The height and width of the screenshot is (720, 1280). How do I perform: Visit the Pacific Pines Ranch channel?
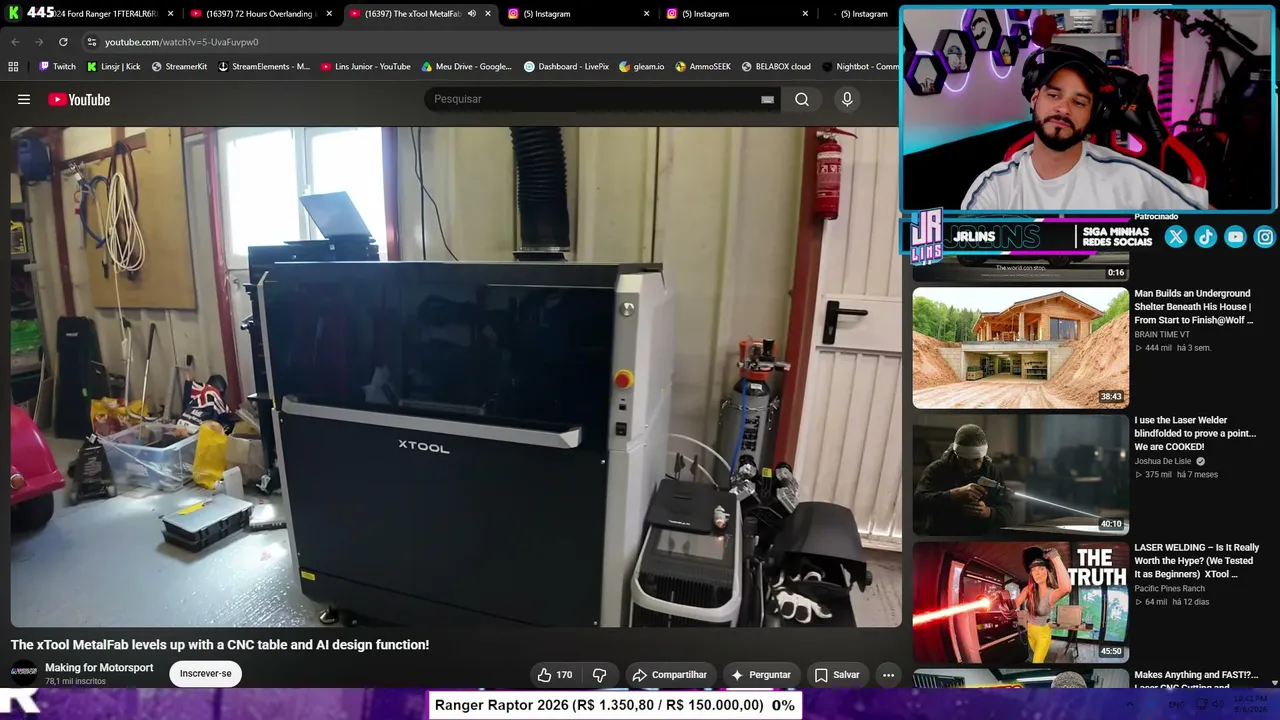[x=1169, y=589]
